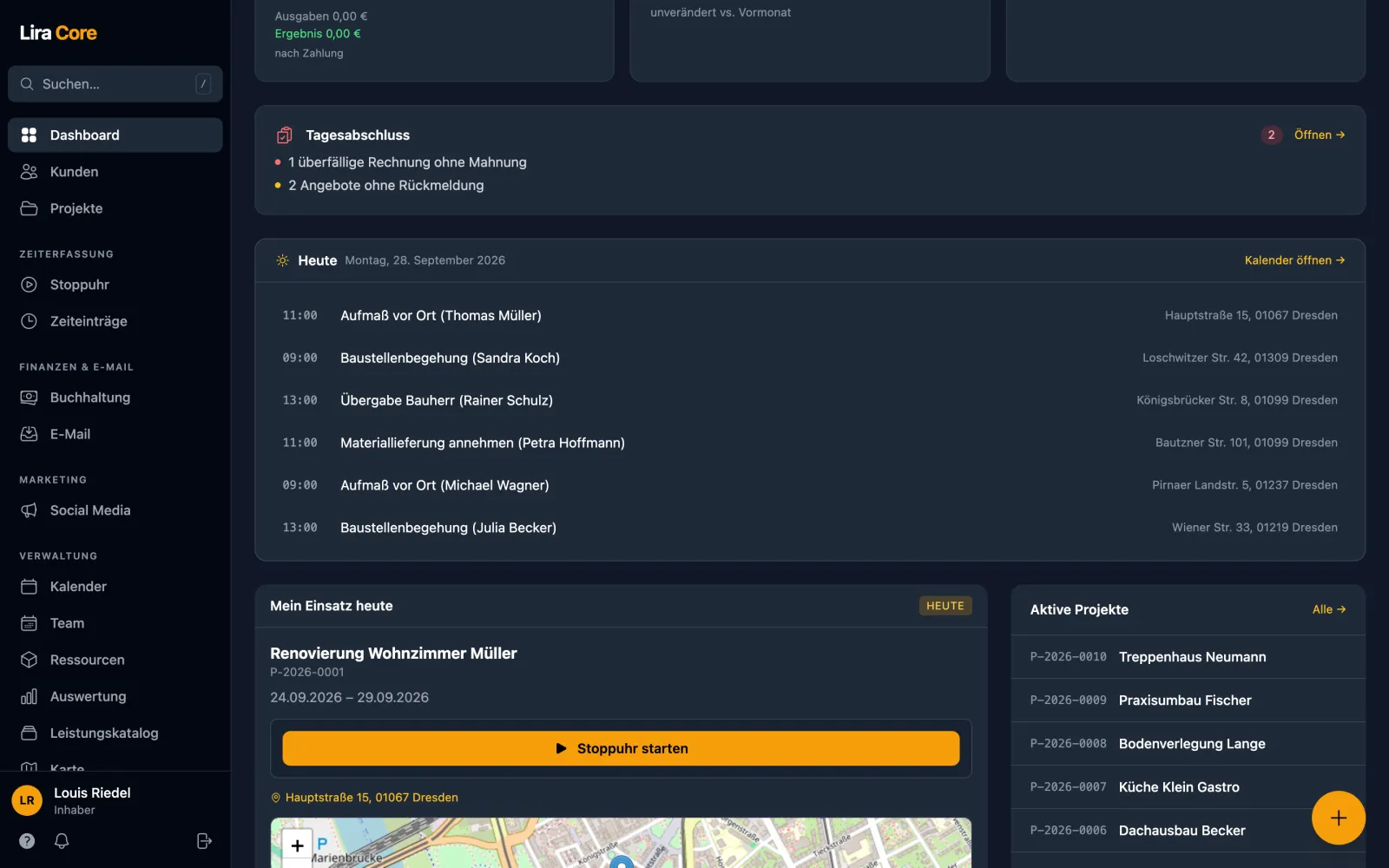The height and width of the screenshot is (868, 1389).
Task: Select project Küche Klein Gastro
Action: point(1188,787)
